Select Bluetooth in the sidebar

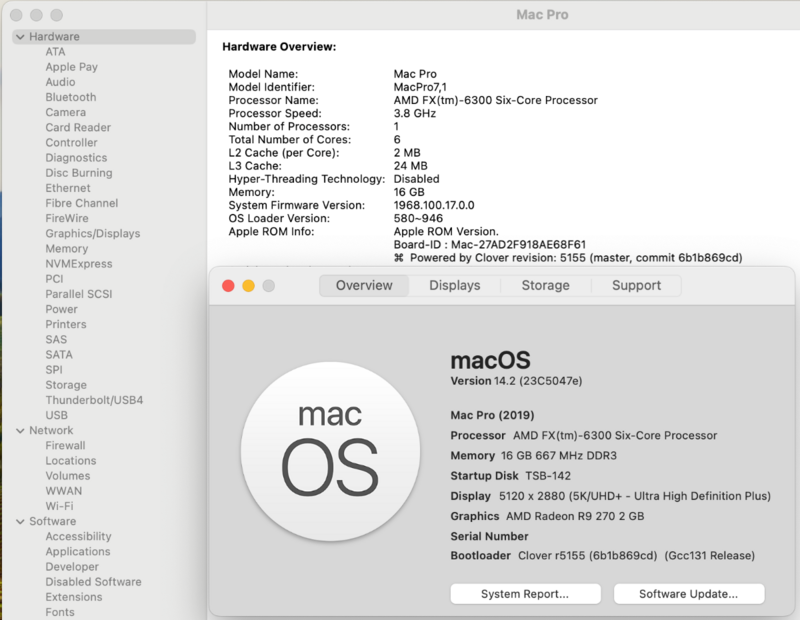(70, 97)
